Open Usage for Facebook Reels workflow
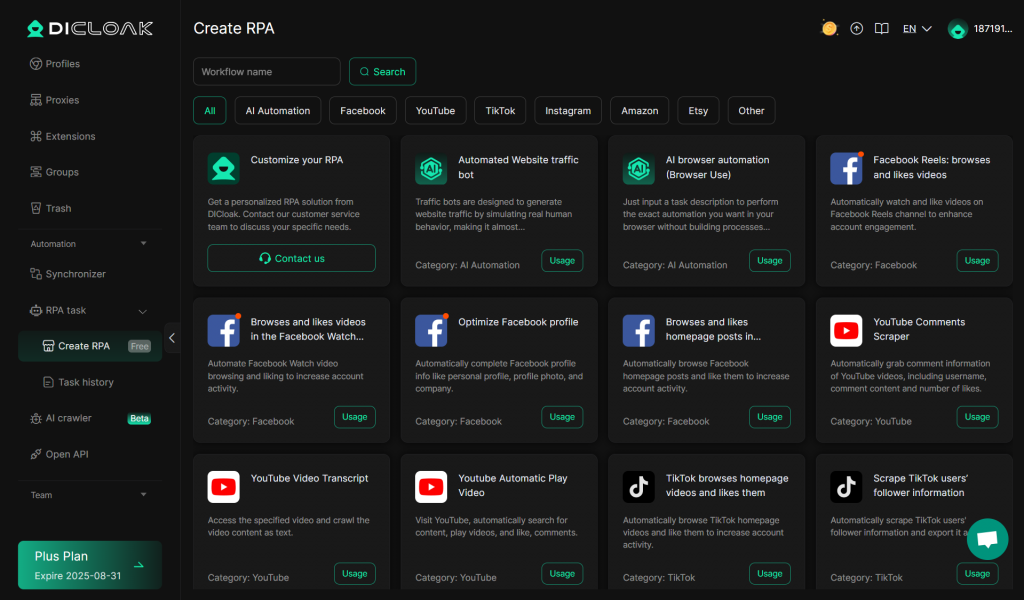Viewport: 1024px width, 600px height. pos(978,261)
